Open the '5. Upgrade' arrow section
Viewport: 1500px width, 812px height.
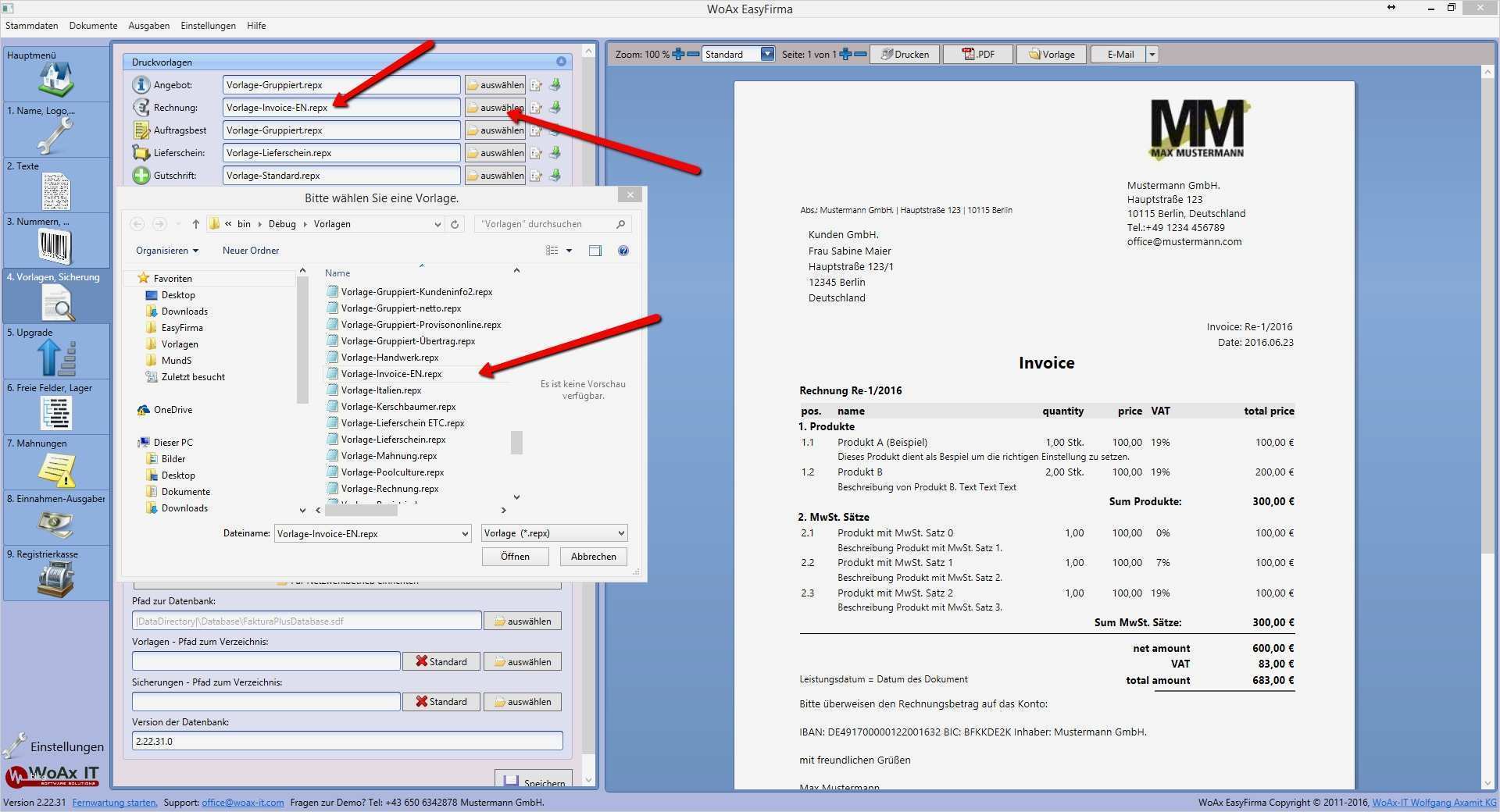tap(56, 351)
